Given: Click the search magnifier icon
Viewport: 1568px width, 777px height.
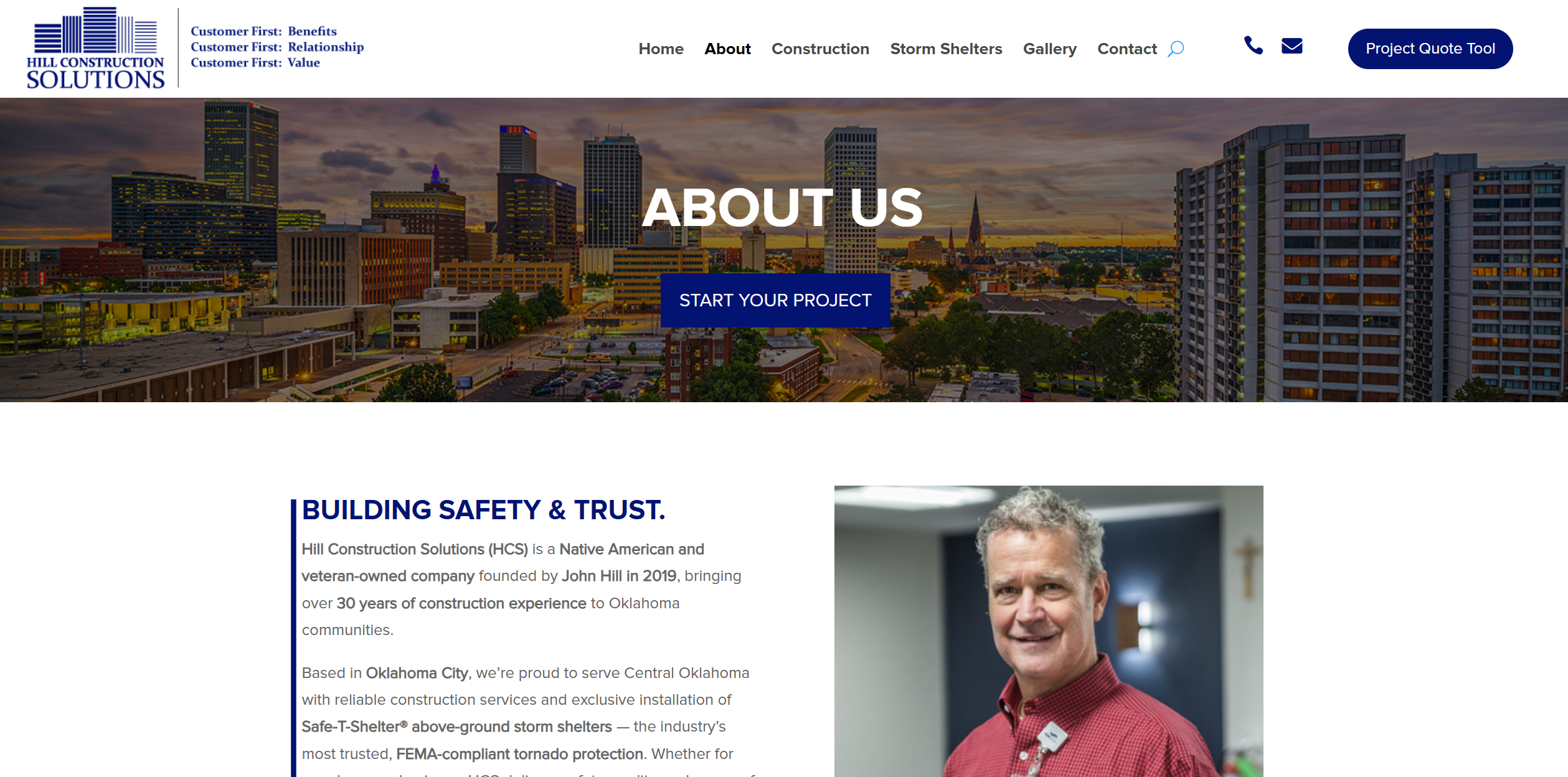Looking at the screenshot, I should click(x=1176, y=49).
